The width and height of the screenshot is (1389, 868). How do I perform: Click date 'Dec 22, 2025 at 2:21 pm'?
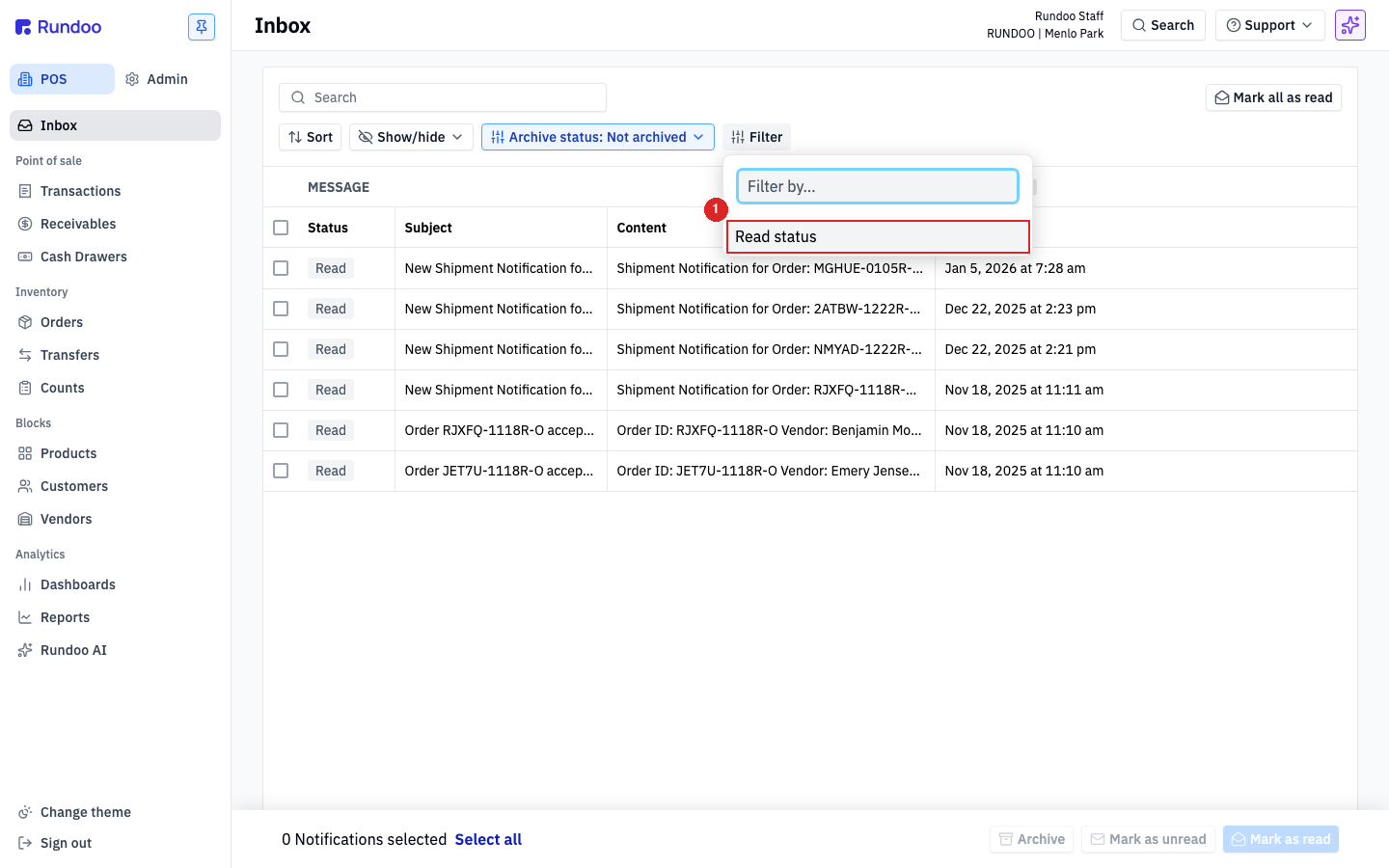(x=1021, y=349)
